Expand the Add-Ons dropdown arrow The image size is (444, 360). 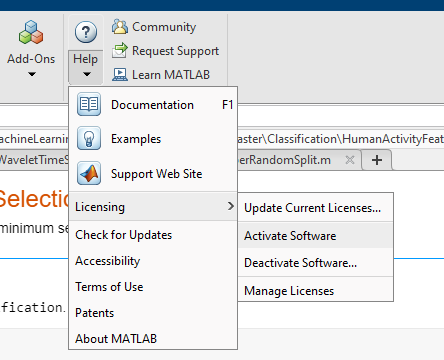pos(32,74)
